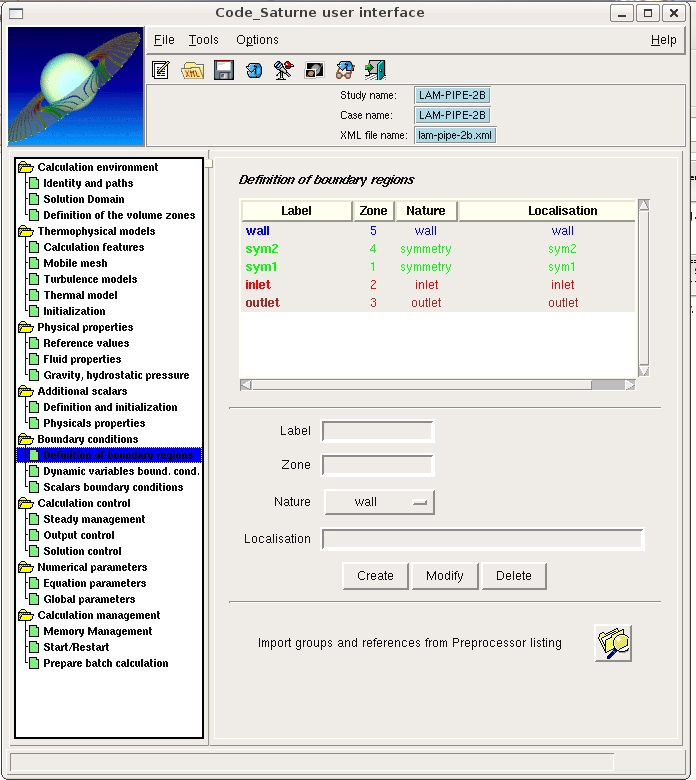
Task: Click the telescope toolbar icon
Action: pyautogui.click(x=284, y=70)
